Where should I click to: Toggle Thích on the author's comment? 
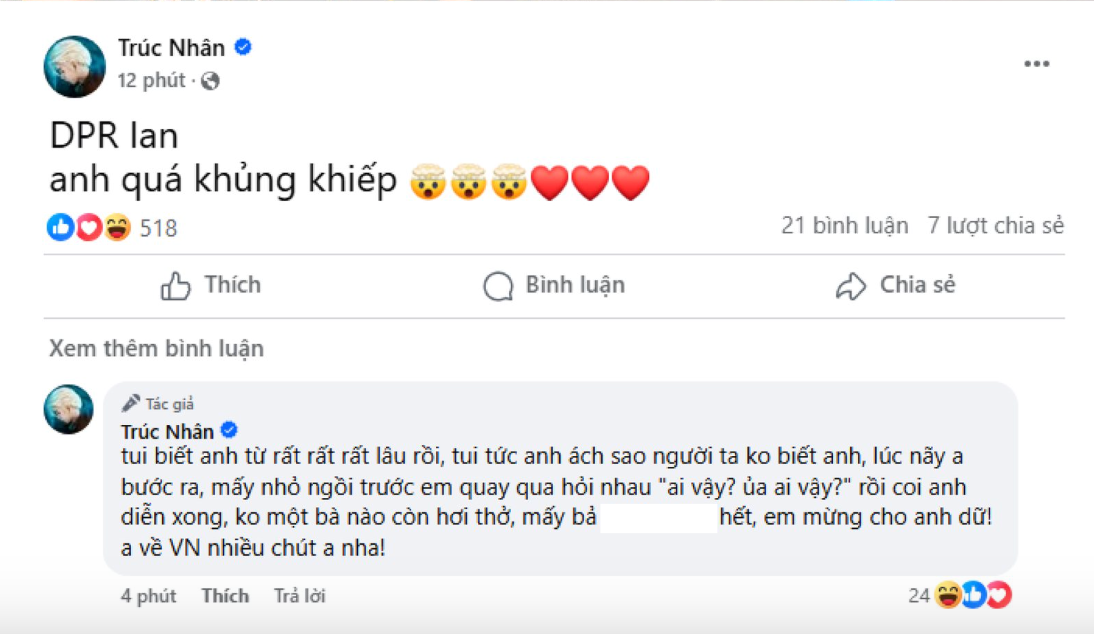pyautogui.click(x=224, y=597)
